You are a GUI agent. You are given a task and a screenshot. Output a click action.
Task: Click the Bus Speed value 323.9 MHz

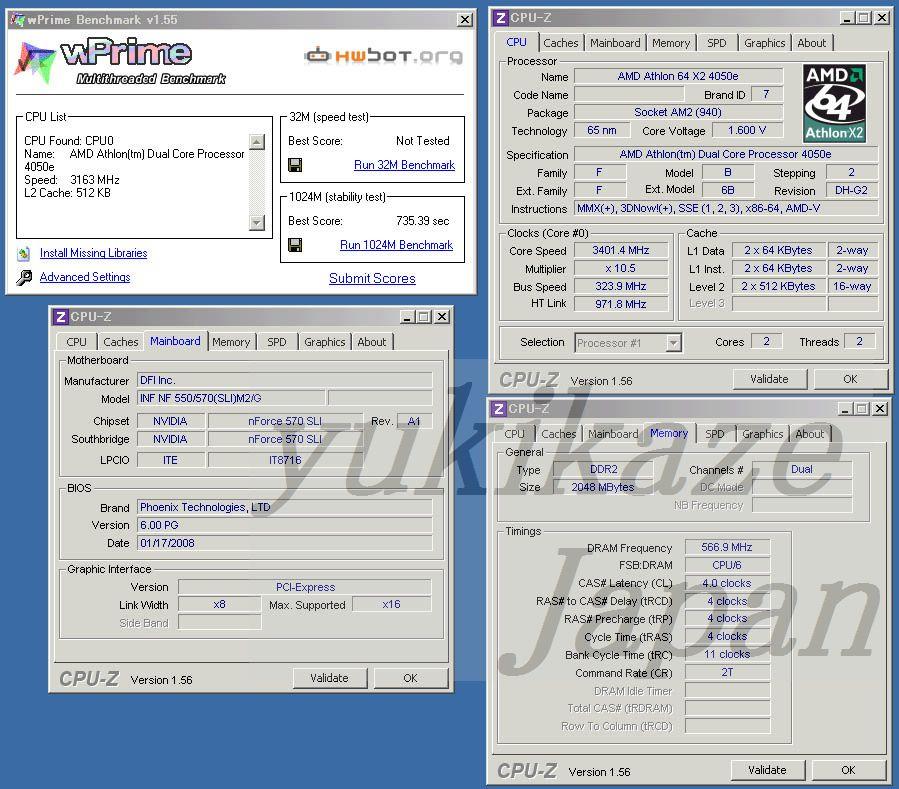pos(621,286)
